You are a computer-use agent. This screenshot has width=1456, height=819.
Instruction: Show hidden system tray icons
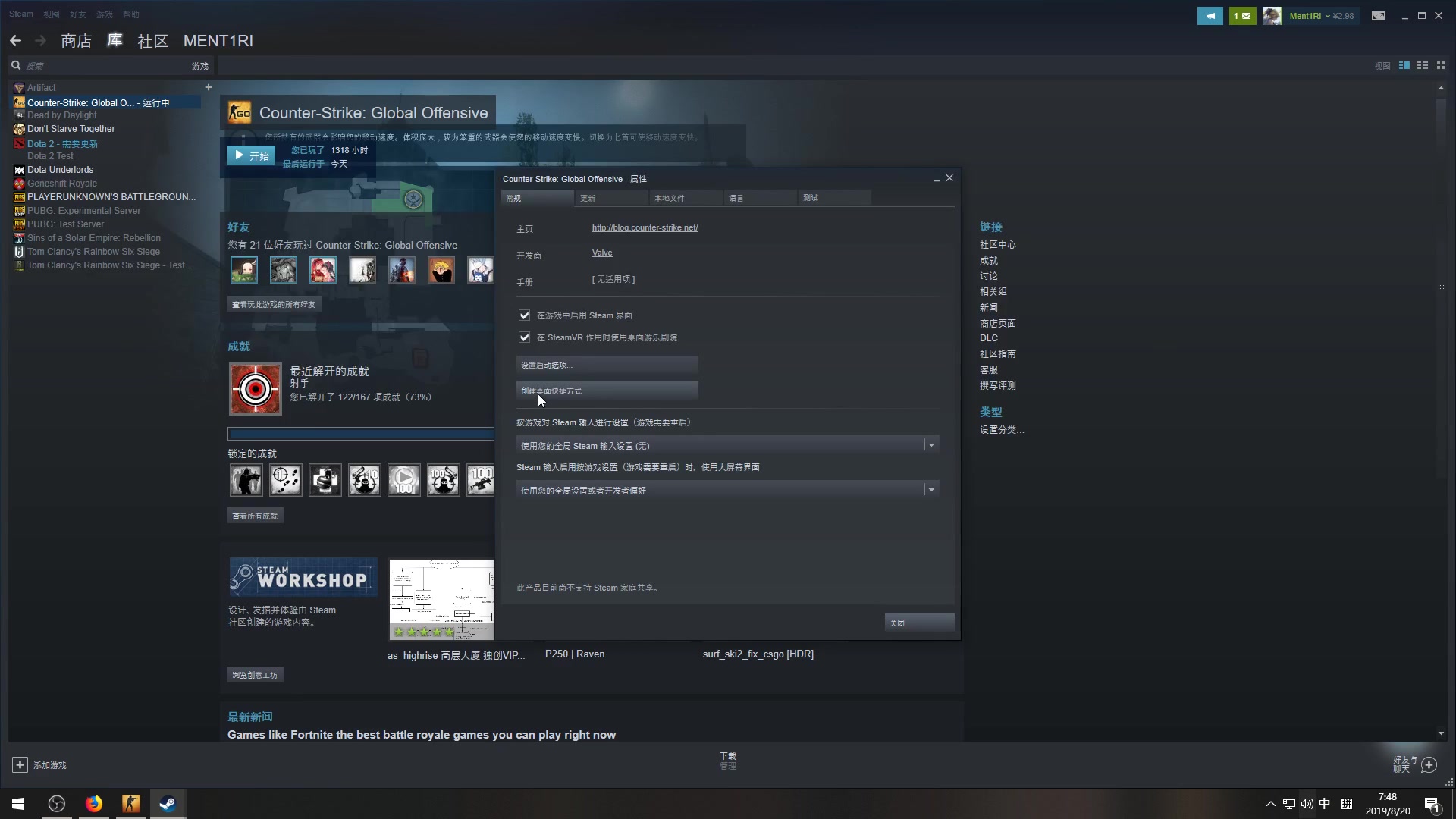coord(1270,804)
